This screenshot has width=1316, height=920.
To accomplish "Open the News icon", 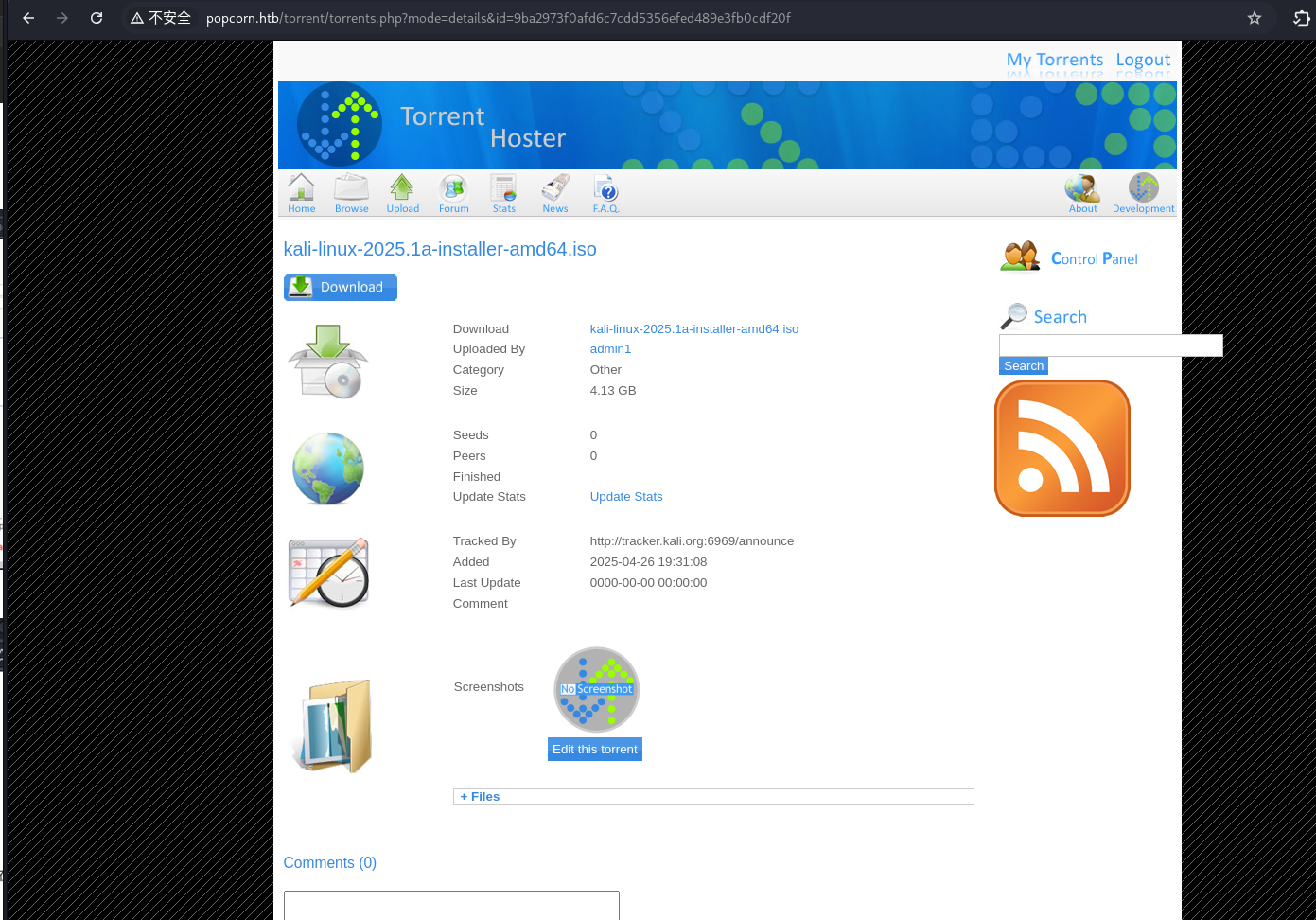I will coord(555,193).
